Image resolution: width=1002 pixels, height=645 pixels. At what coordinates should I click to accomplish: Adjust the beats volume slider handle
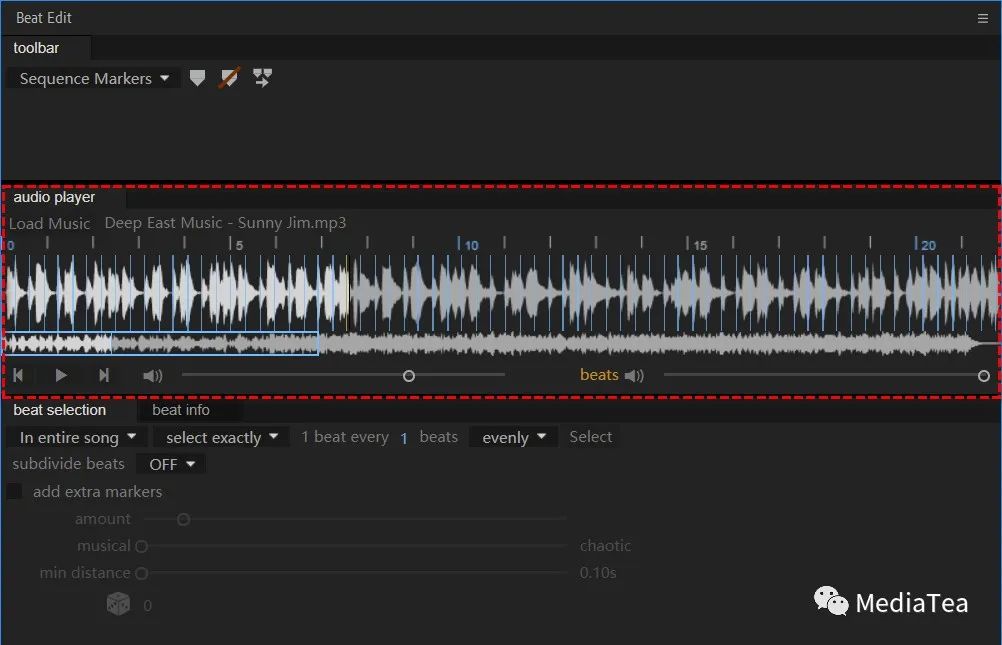(983, 376)
